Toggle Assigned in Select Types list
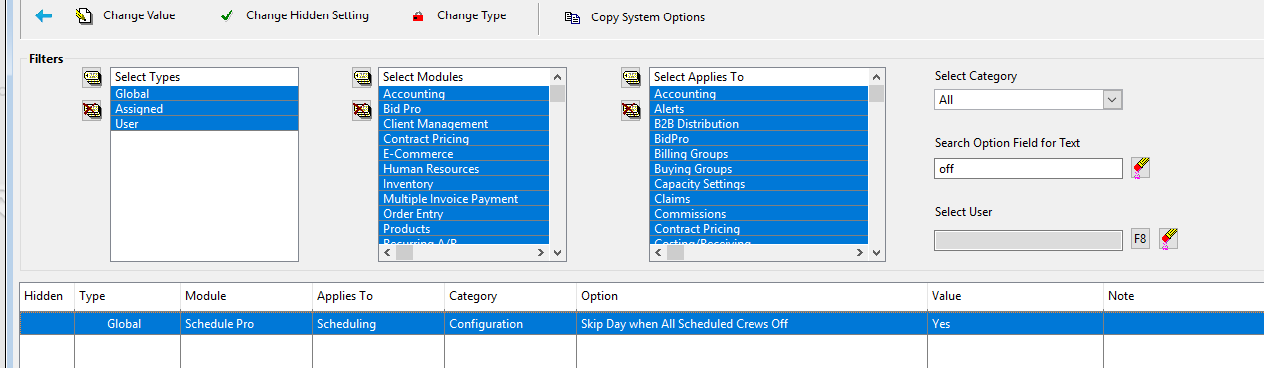Viewport: 1264px width, 368px height. point(204,109)
